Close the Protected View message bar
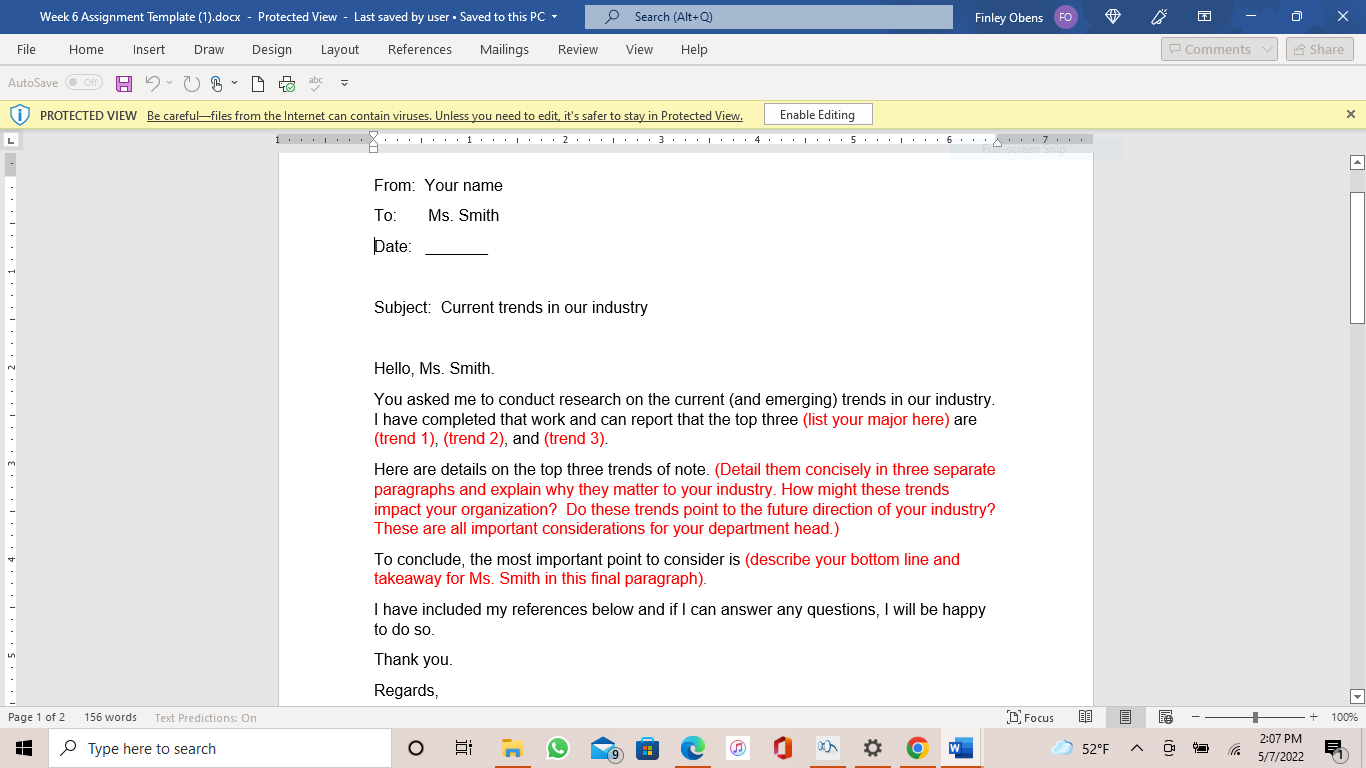This screenshot has width=1366, height=768. (1351, 115)
